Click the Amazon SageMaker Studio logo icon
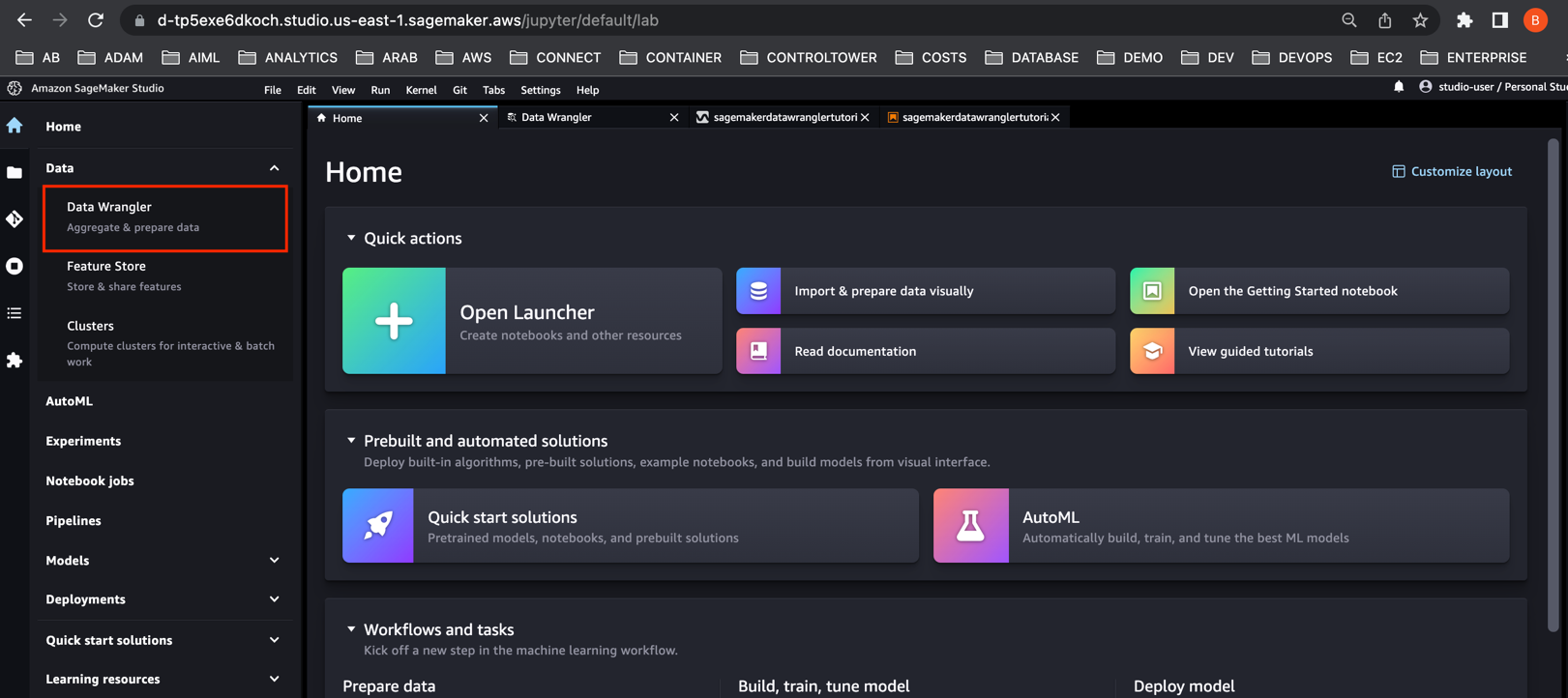The height and width of the screenshot is (698, 1568). click(15, 88)
